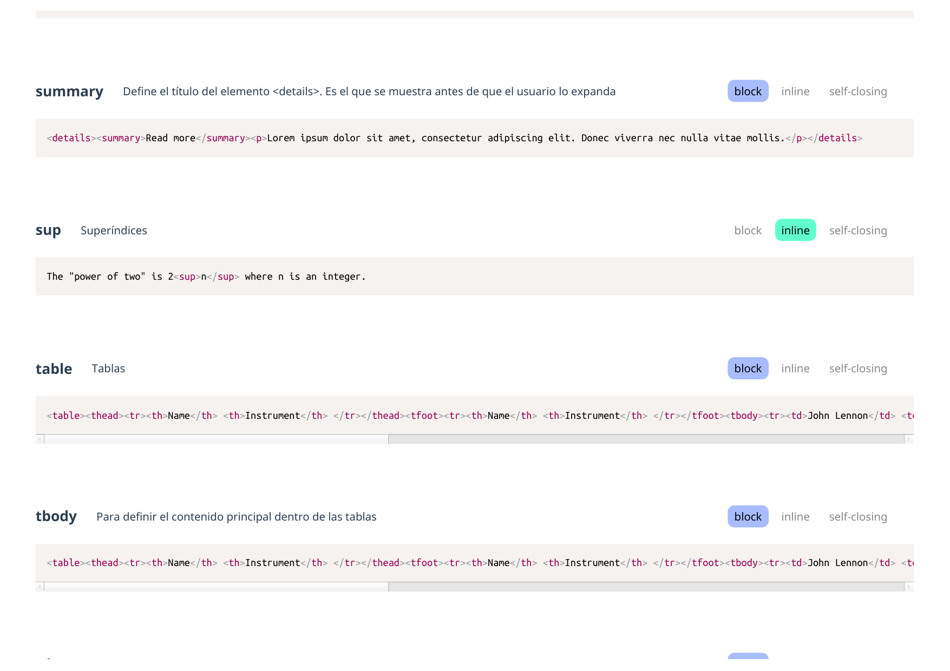Enable the "block" badge beside tbody
This screenshot has width=950, height=671.
pos(747,516)
